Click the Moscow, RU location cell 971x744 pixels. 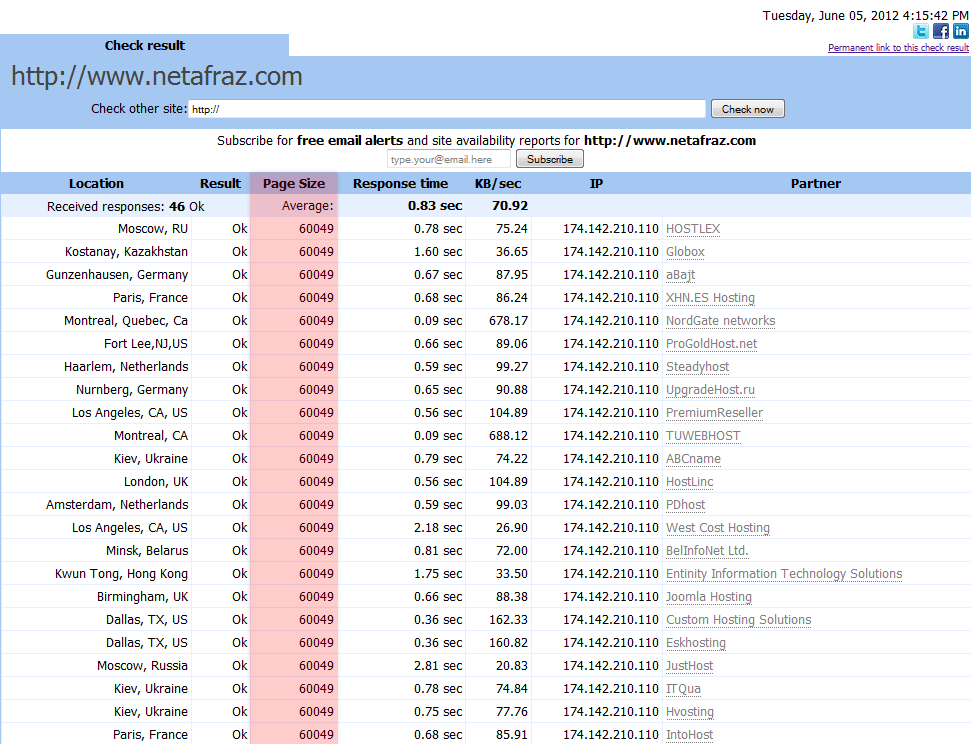coord(153,229)
